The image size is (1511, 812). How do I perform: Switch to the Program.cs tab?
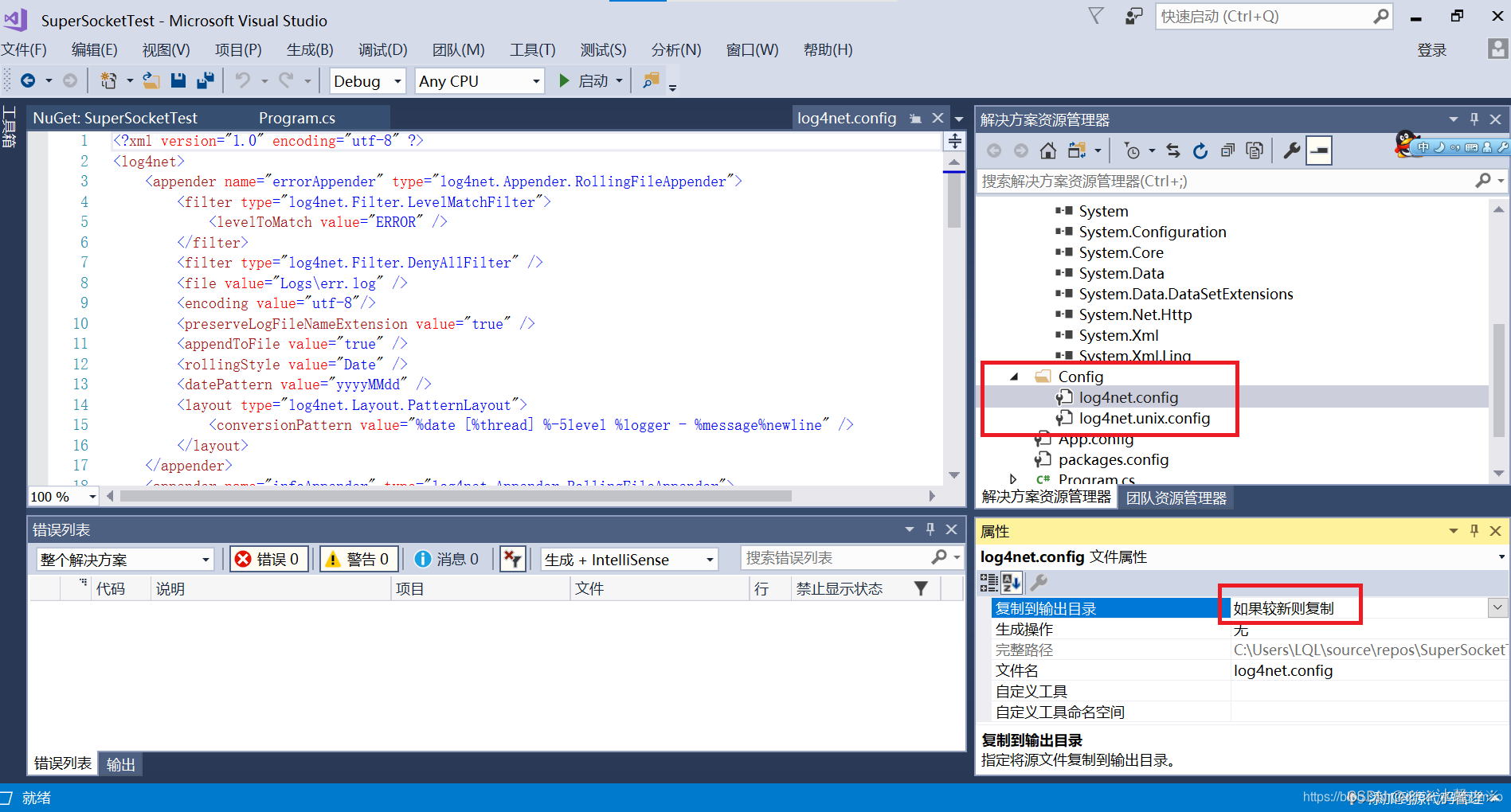(x=296, y=117)
